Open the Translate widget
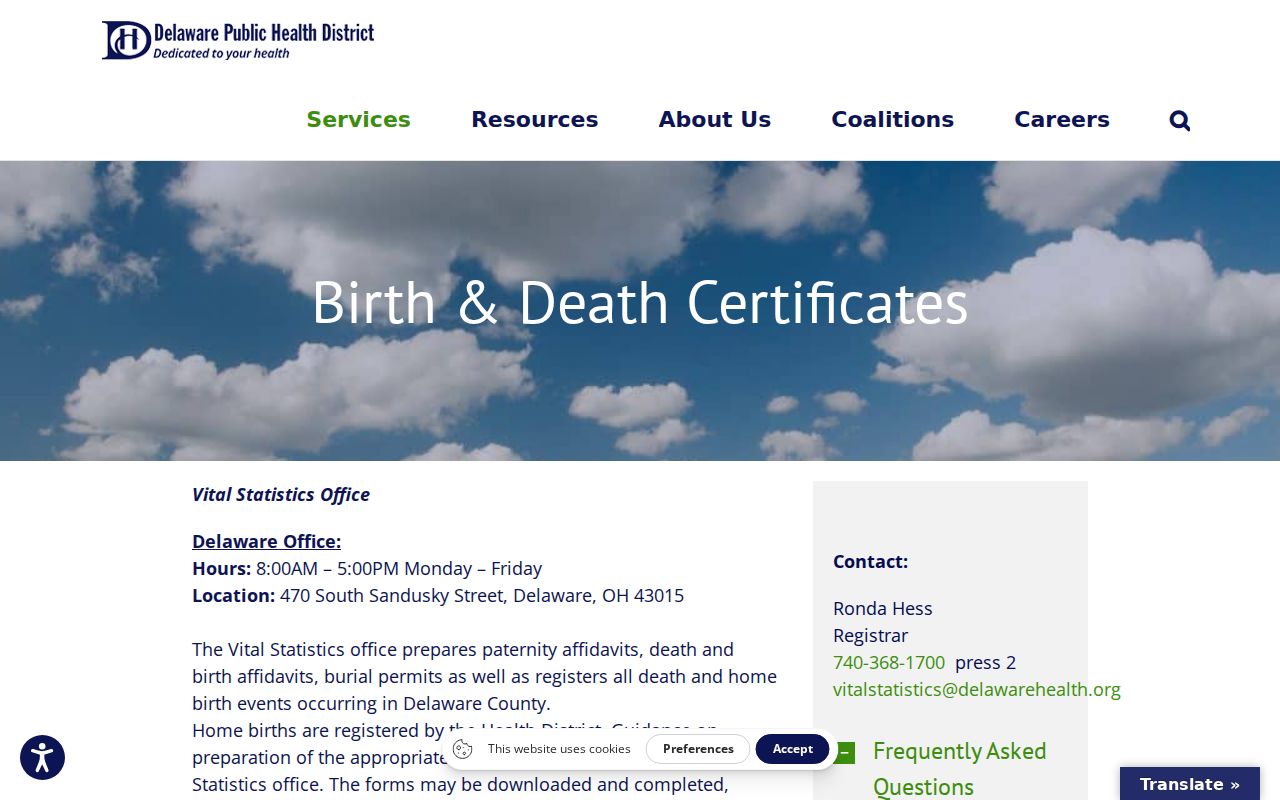 click(x=1189, y=784)
